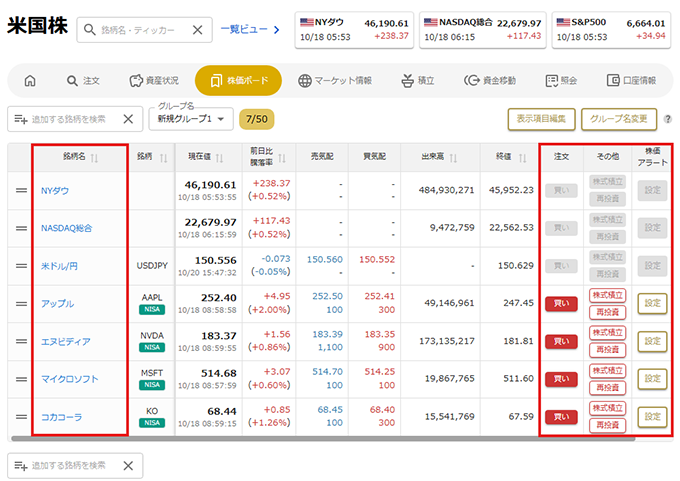
Task: Expand the グループ名 新規グループ1 dropdown
Action: [x=191, y=119]
